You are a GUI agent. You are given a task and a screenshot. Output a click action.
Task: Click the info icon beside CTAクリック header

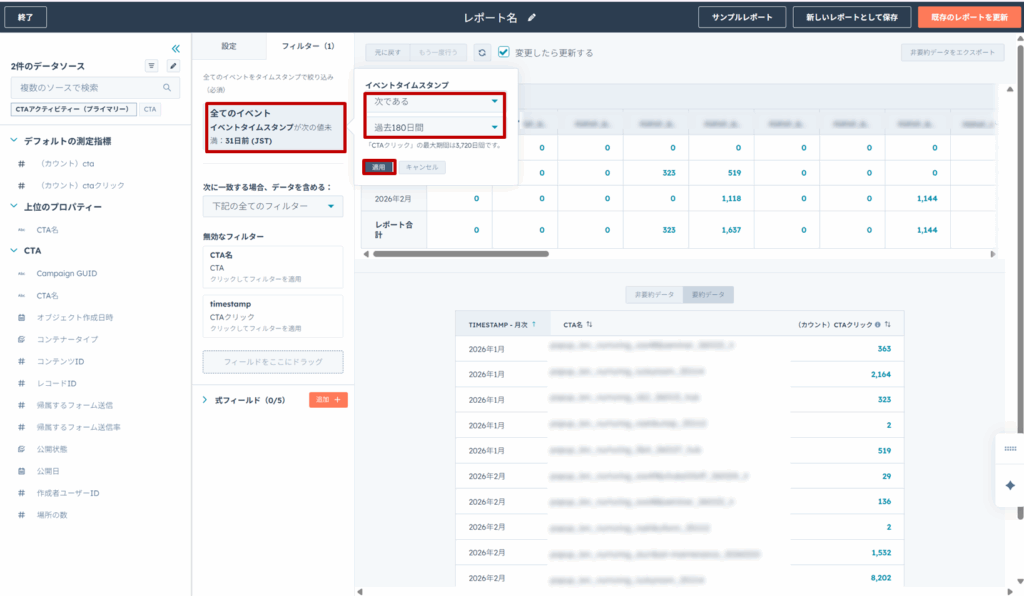877,324
